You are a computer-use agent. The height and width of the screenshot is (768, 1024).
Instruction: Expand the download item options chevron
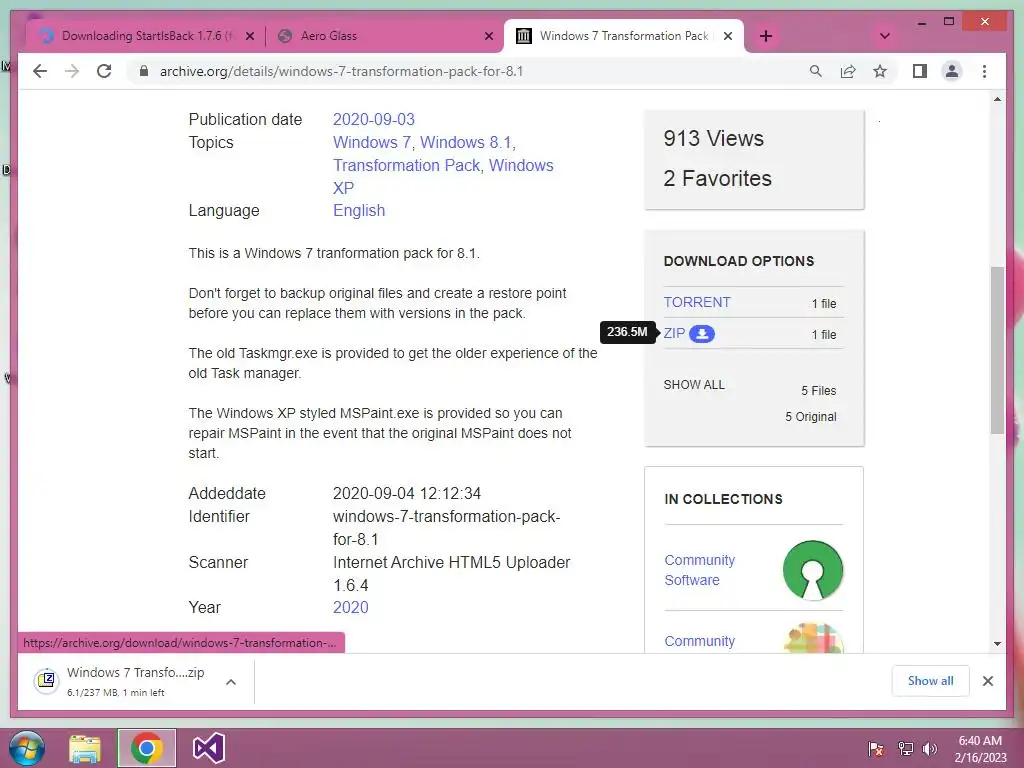click(231, 682)
